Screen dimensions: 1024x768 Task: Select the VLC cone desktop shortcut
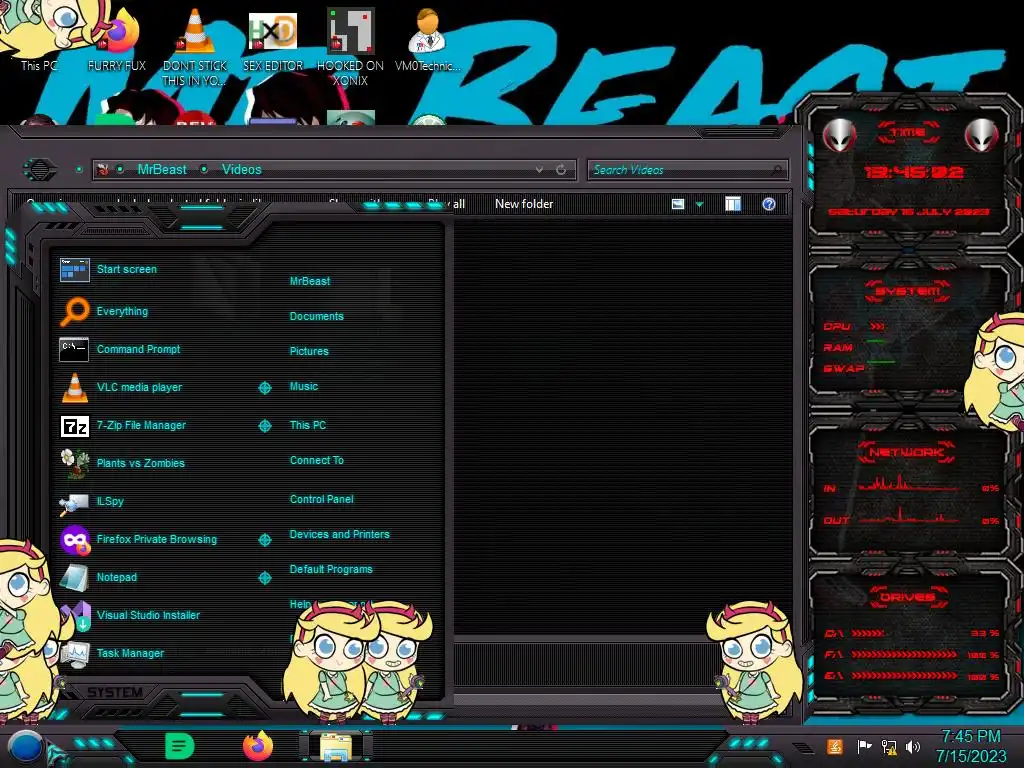pyautogui.click(x=195, y=47)
